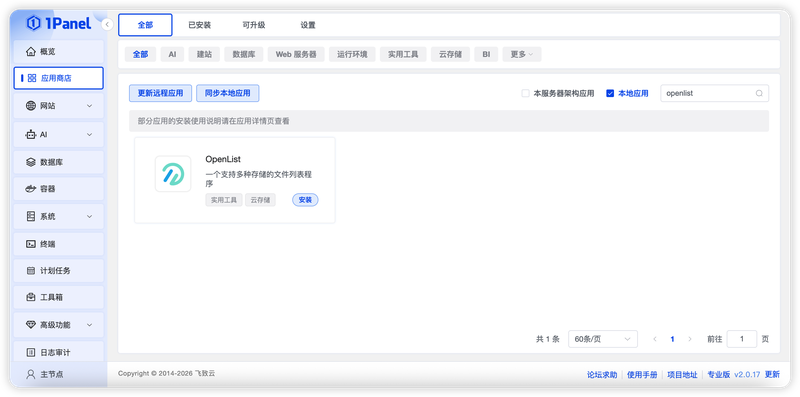
Task: Click the 更新 update link
Action: coord(772,375)
